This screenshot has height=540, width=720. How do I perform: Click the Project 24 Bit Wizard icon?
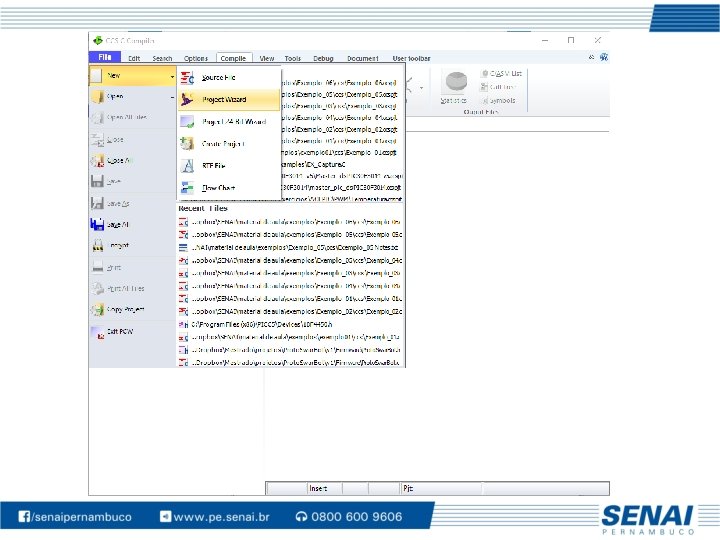pyautogui.click(x=187, y=122)
